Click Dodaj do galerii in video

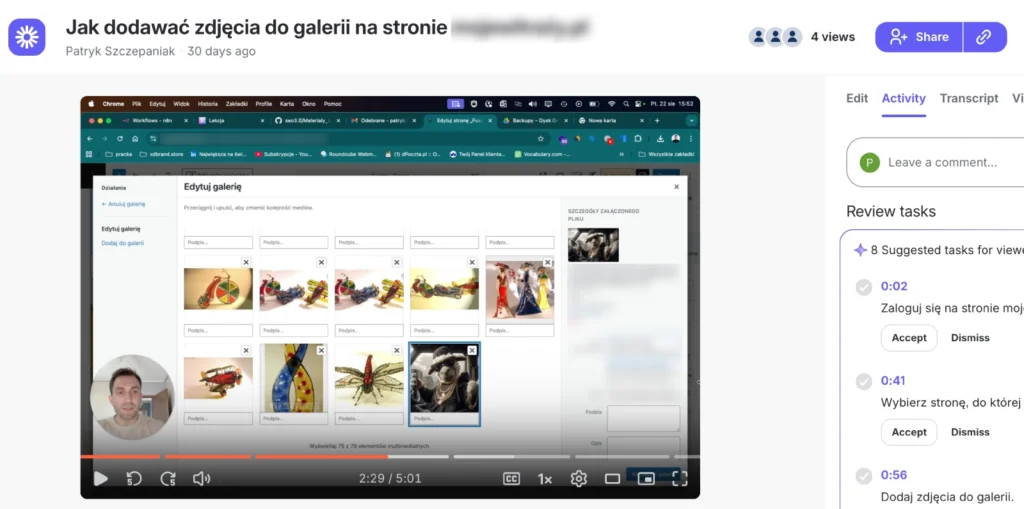(x=123, y=243)
